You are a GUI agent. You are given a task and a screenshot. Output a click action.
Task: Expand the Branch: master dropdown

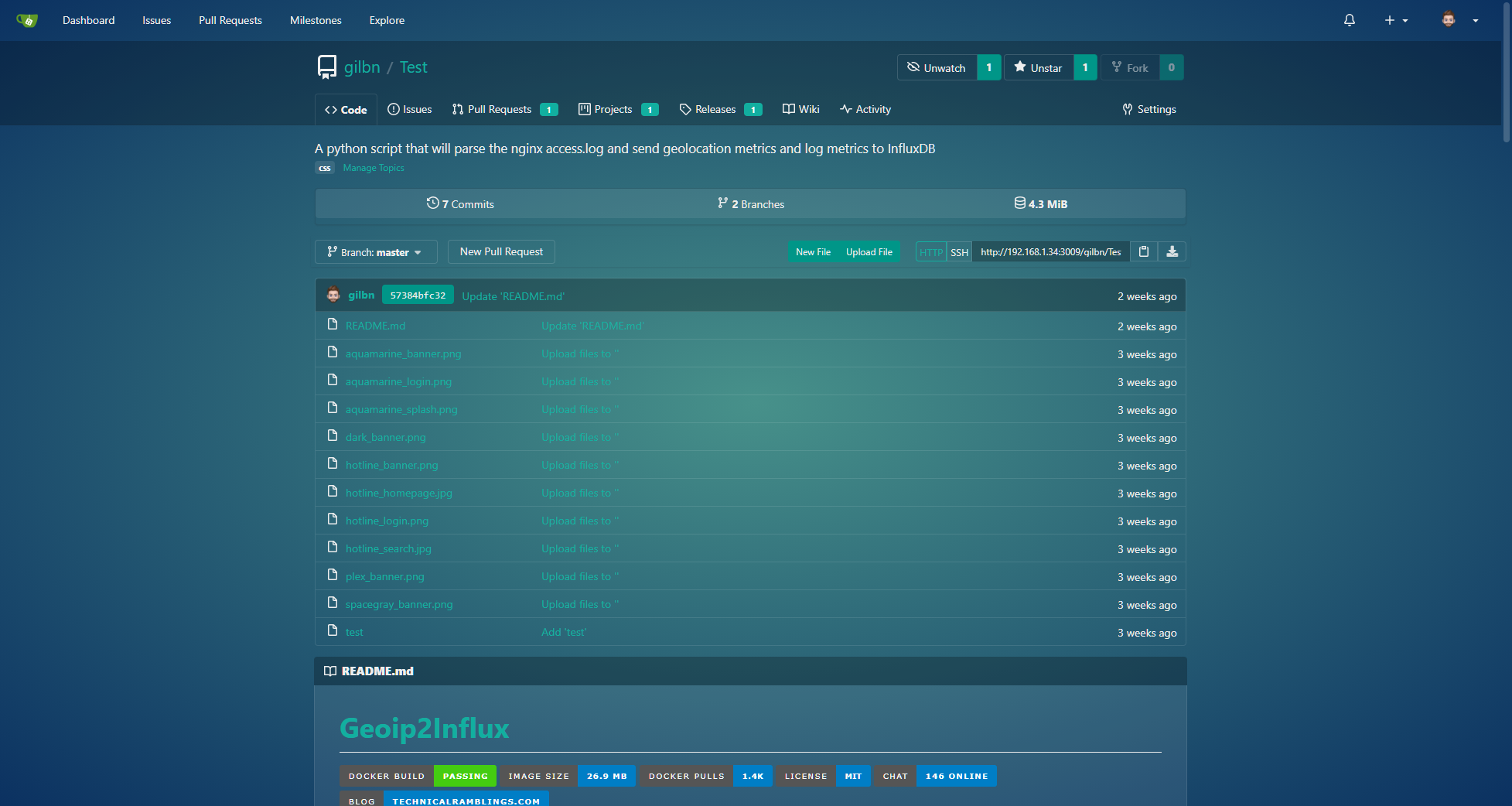click(375, 252)
